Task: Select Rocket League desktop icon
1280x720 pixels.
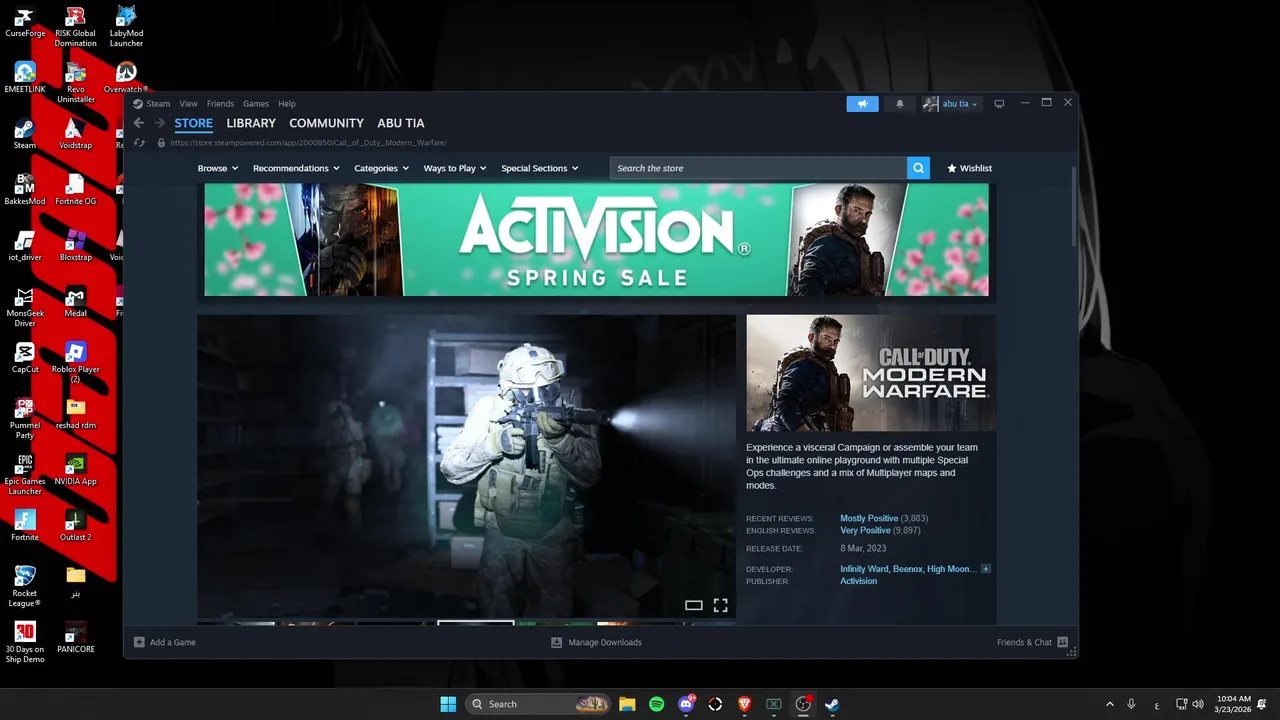Action: pos(25,586)
